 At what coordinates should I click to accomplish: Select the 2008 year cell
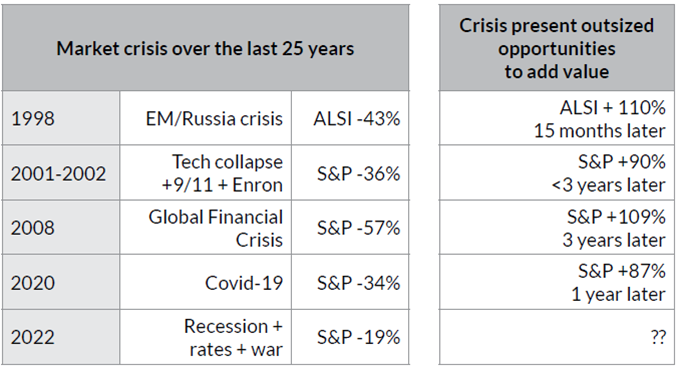coord(61,227)
